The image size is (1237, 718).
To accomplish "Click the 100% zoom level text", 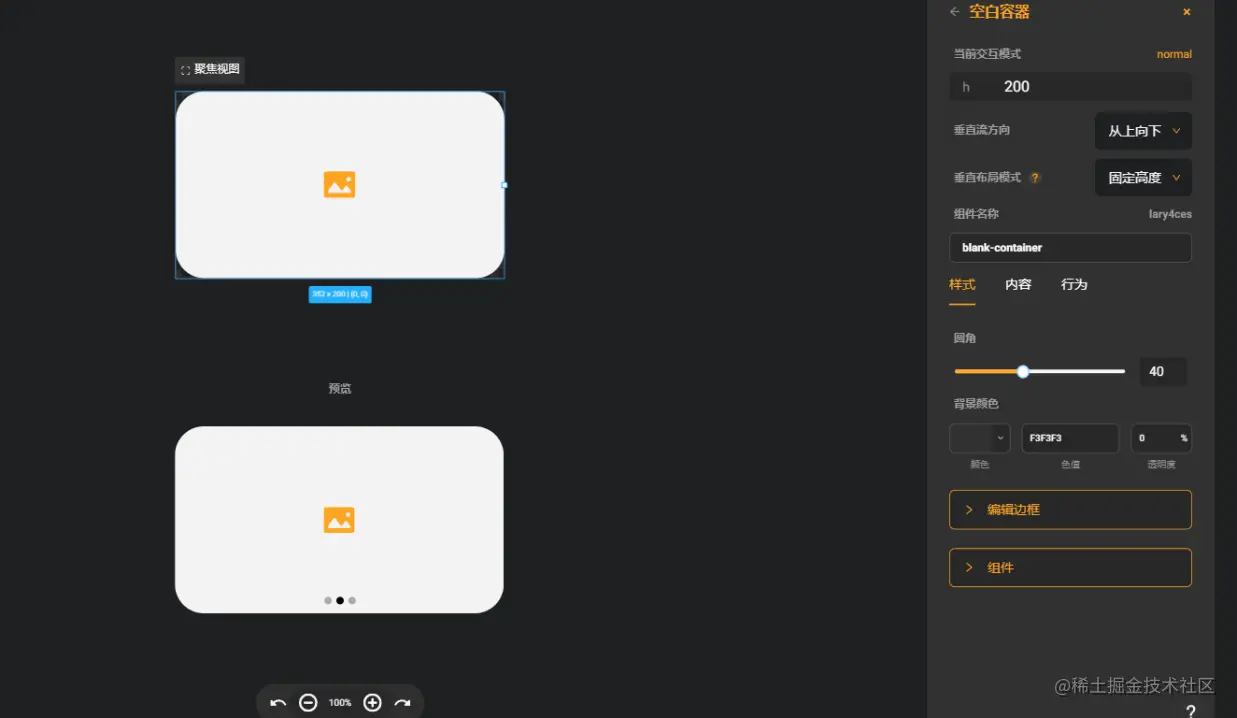I will pos(340,703).
